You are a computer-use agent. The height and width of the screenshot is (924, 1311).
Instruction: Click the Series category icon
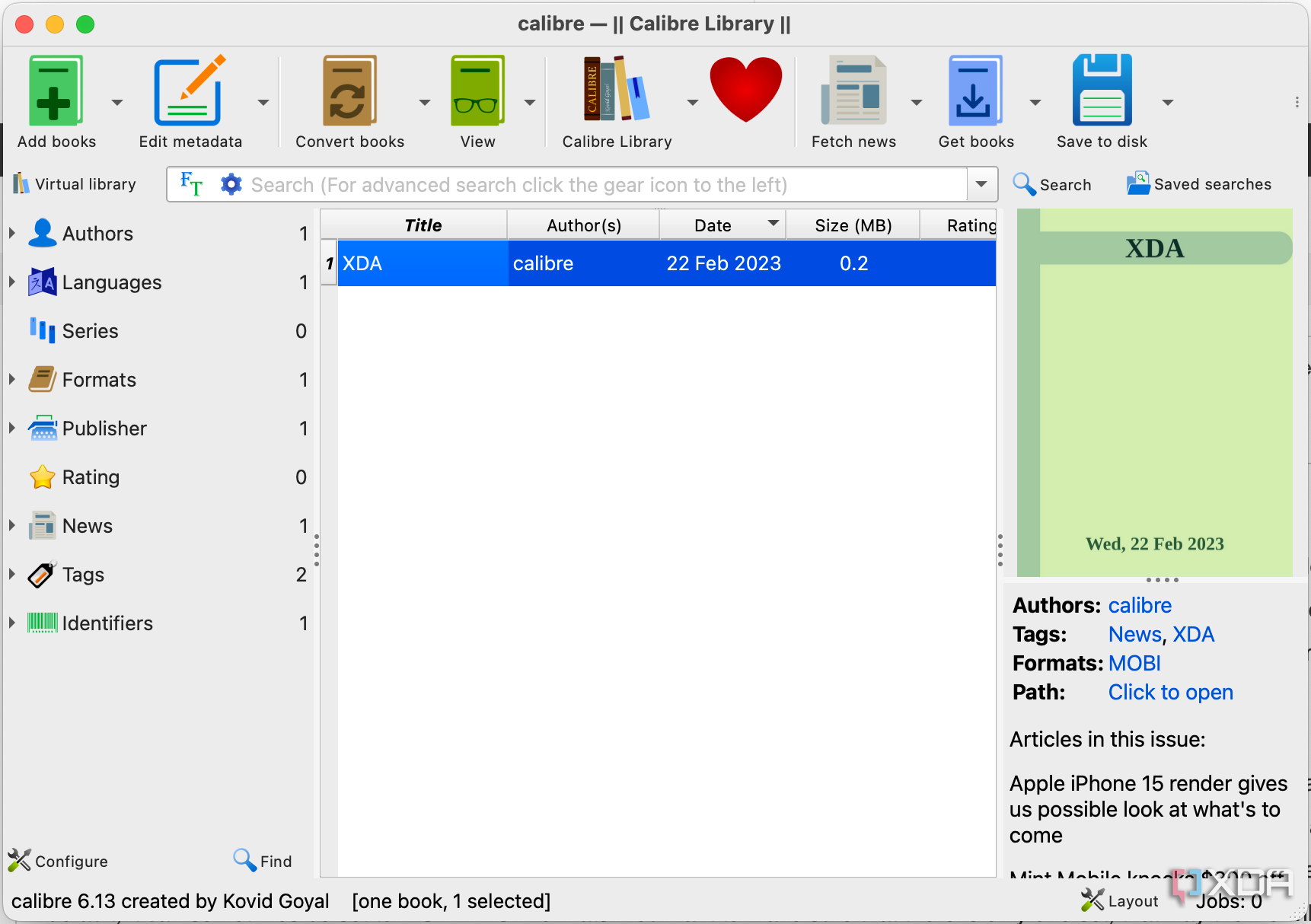click(43, 330)
